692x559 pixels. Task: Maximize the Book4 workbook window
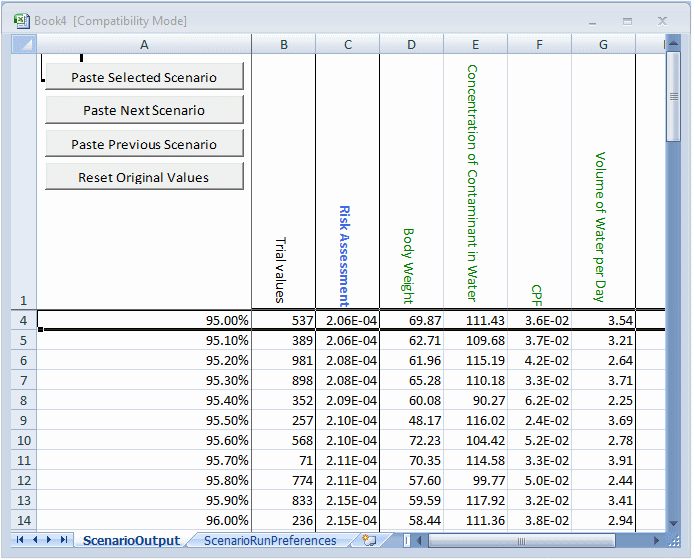point(627,21)
